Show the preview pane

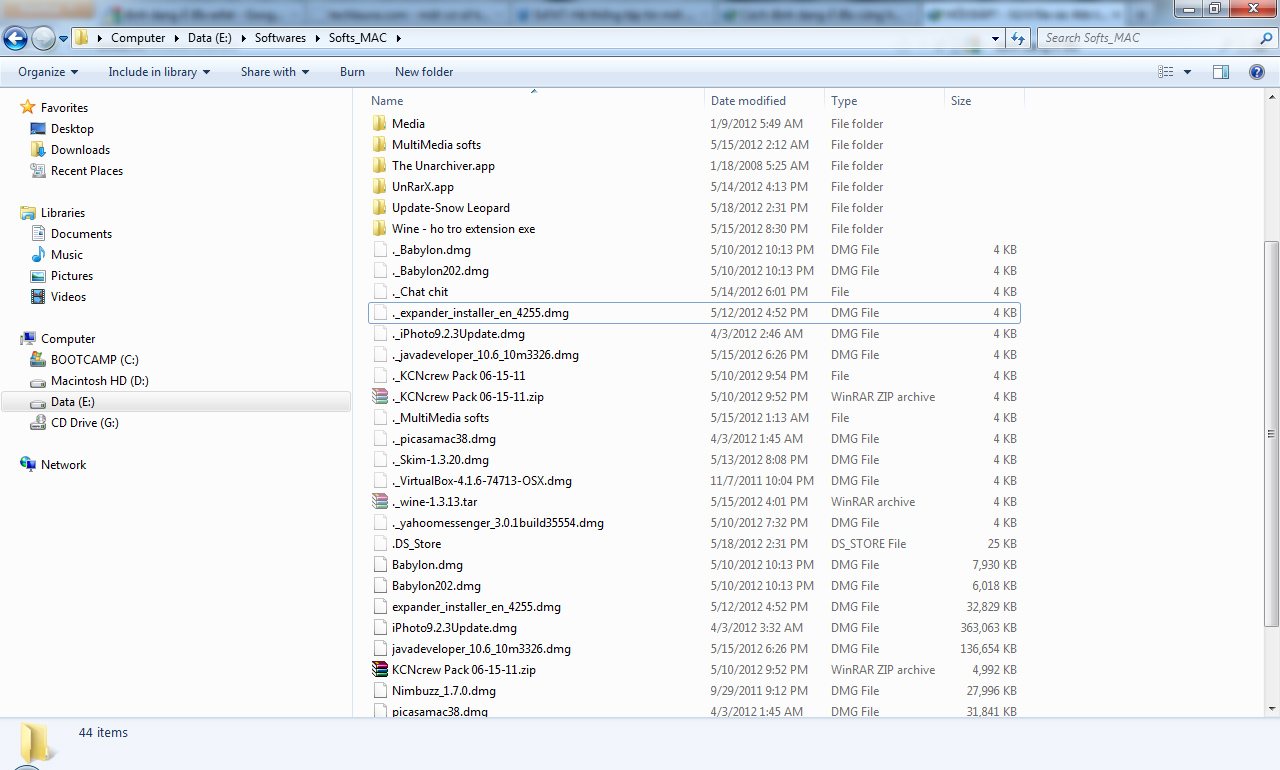click(1220, 72)
